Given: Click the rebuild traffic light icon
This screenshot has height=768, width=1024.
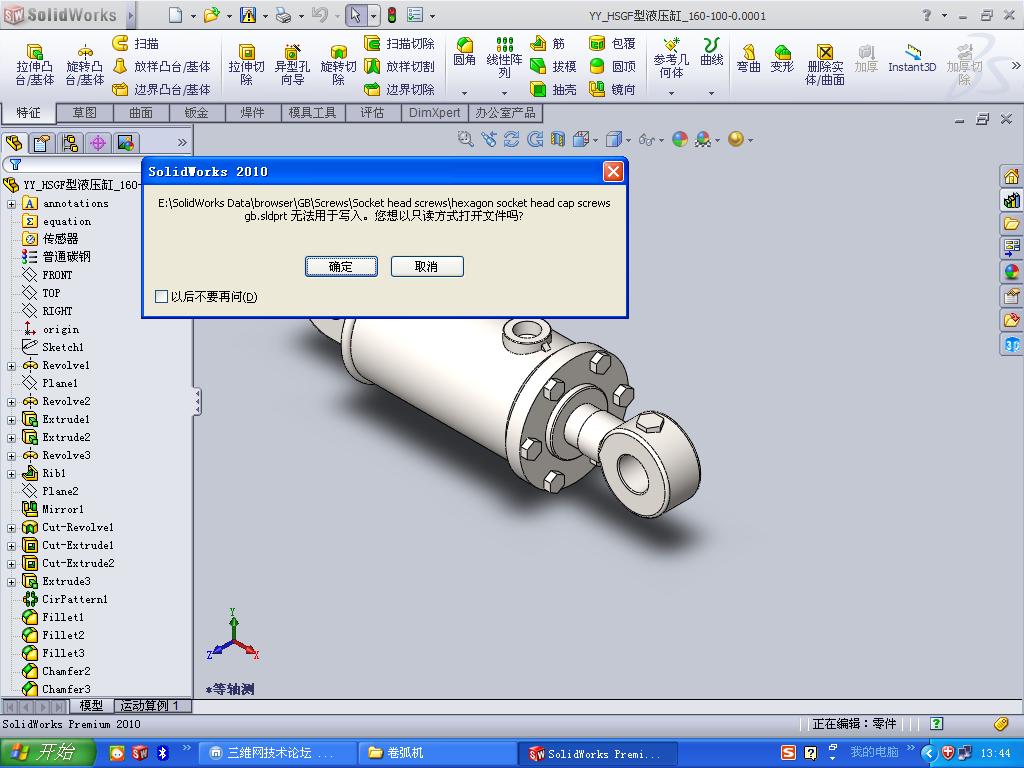Looking at the screenshot, I should coord(392,16).
